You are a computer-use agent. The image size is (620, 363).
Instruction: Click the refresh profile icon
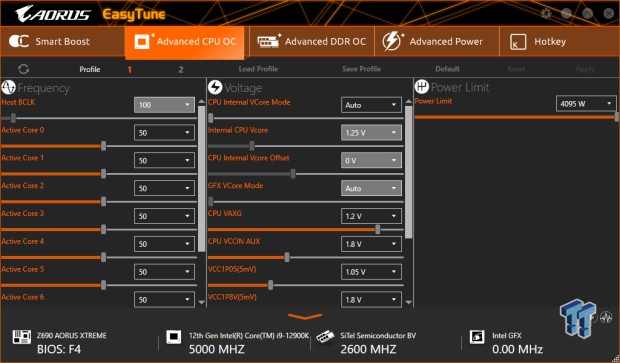pos(23,69)
